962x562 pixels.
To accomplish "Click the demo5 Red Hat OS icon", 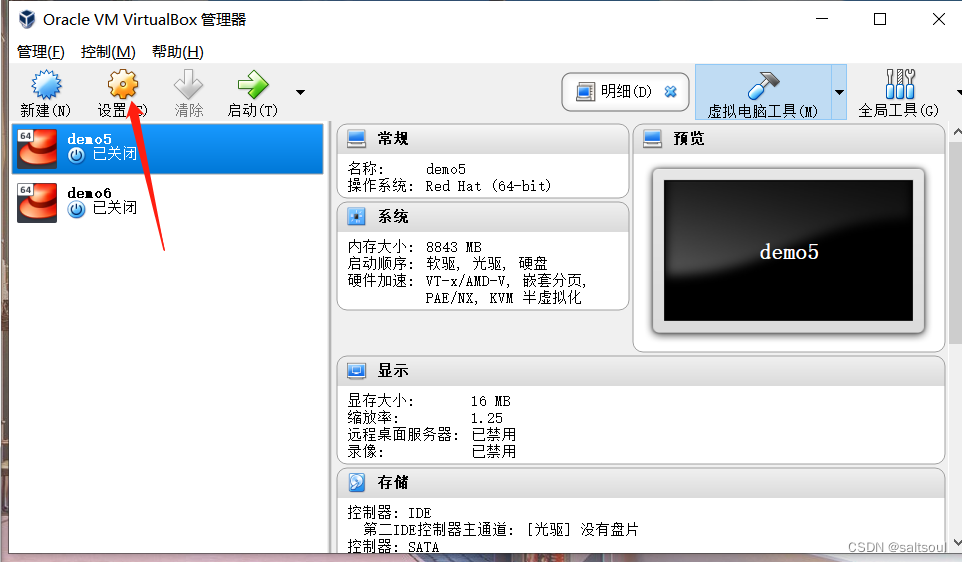I will pyautogui.click(x=37, y=148).
